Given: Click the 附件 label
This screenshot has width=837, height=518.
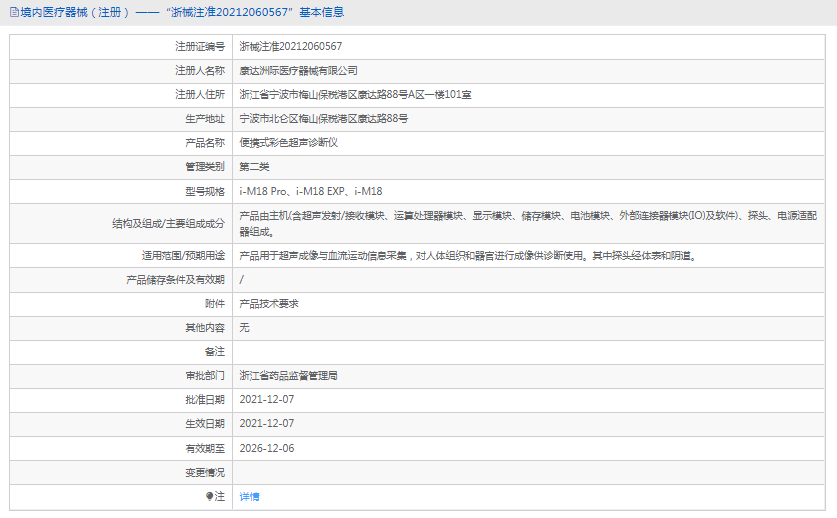Looking at the screenshot, I should click(215, 304).
